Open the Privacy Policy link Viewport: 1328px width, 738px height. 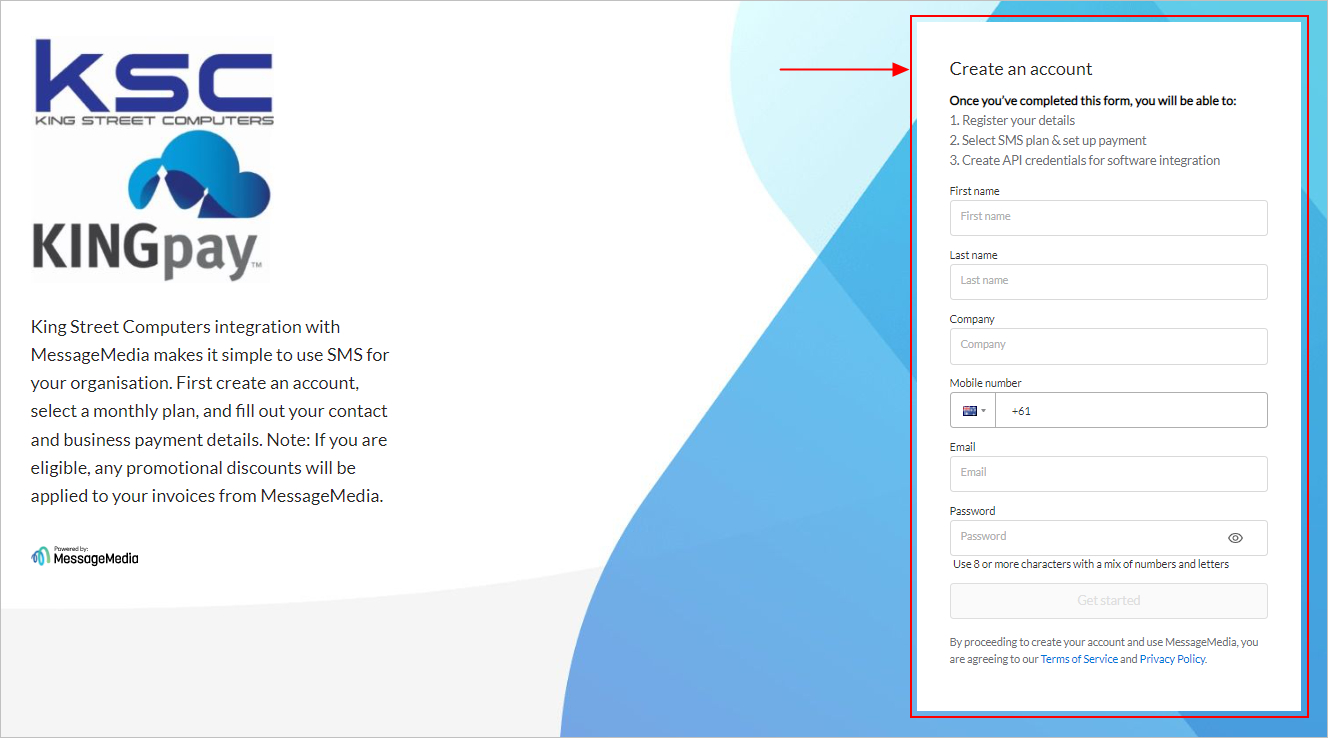[1172, 659]
